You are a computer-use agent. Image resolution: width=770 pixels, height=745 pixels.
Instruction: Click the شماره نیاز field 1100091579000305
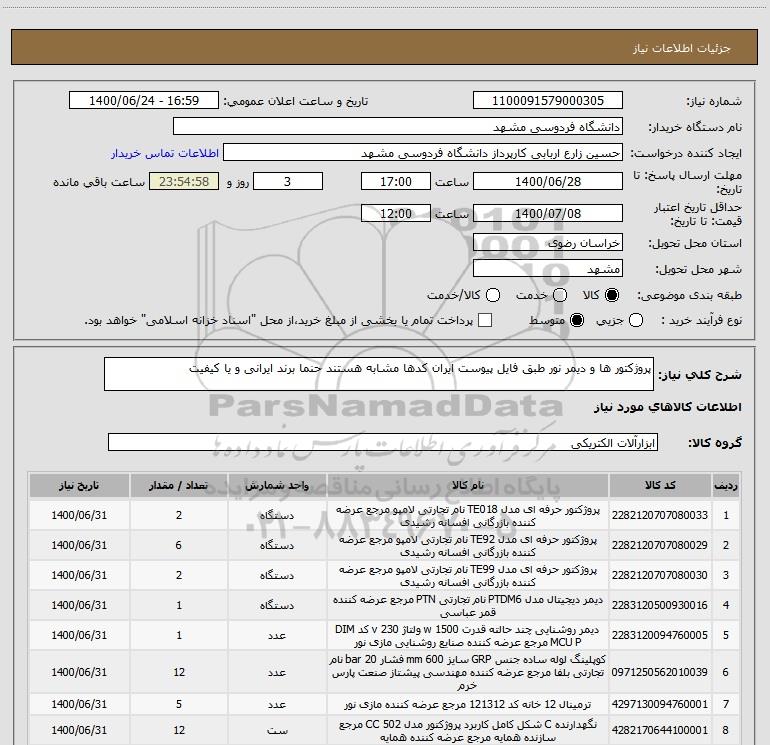coord(548,101)
